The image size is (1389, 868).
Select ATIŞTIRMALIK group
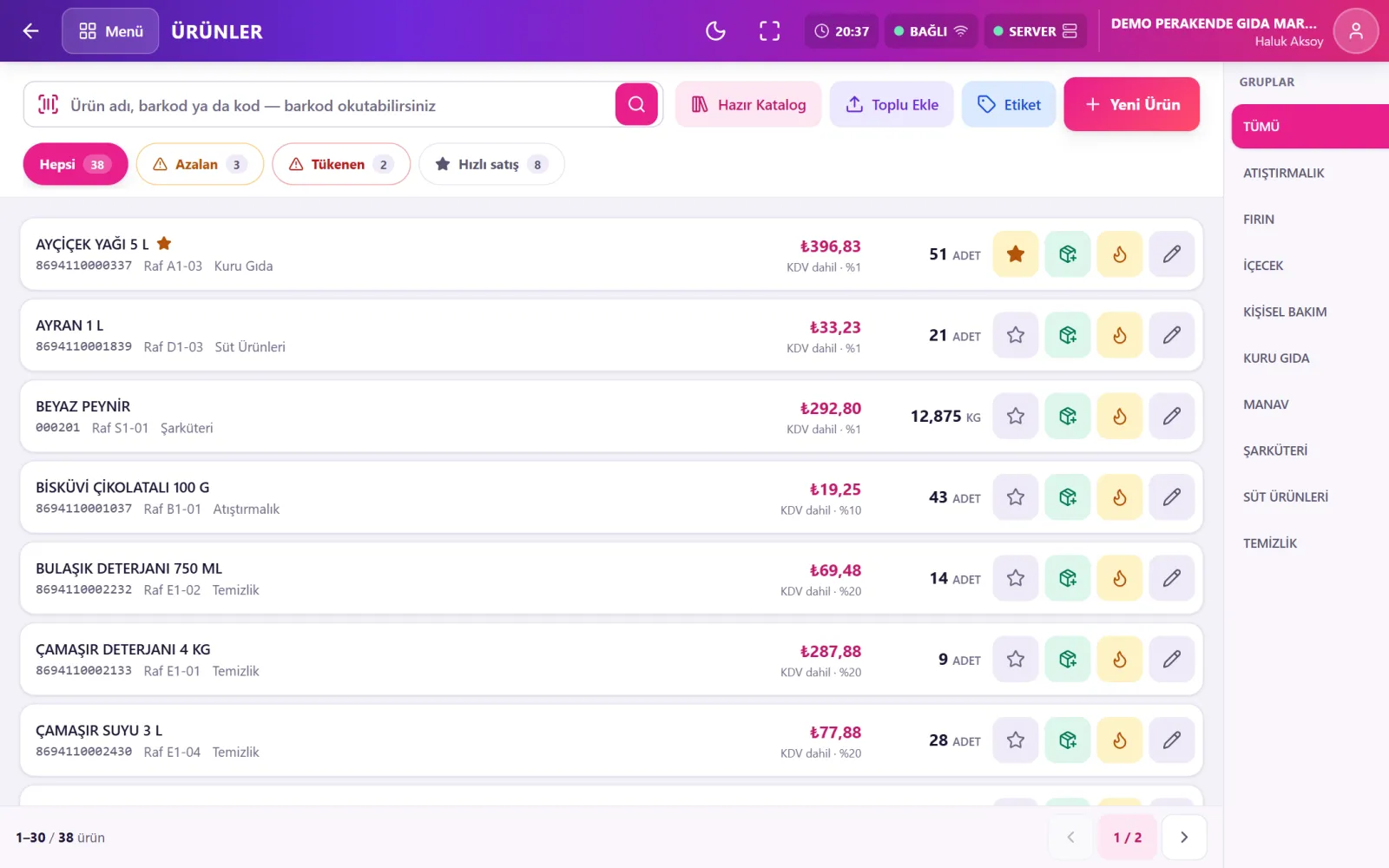click(1310, 173)
